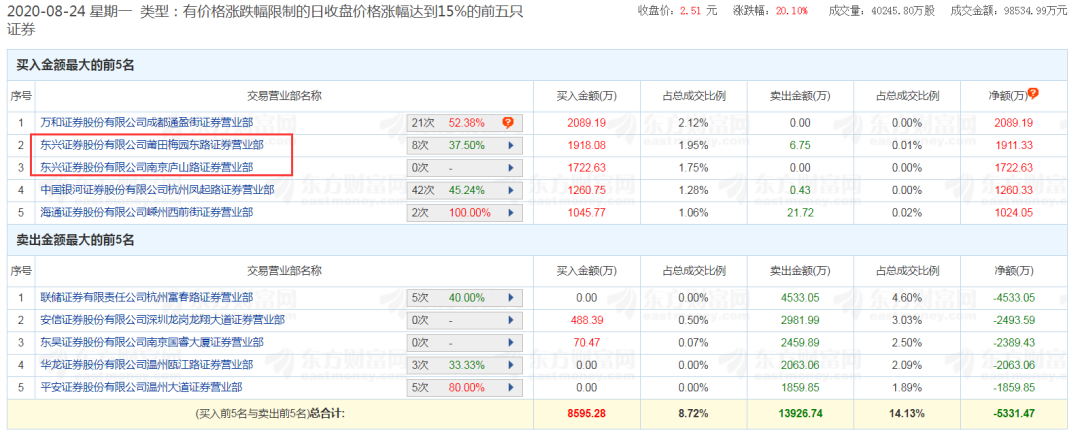The height and width of the screenshot is (439, 1080).
Task: Open 海通证券嵊州西前街证券营业部 link
Action: (x=146, y=212)
